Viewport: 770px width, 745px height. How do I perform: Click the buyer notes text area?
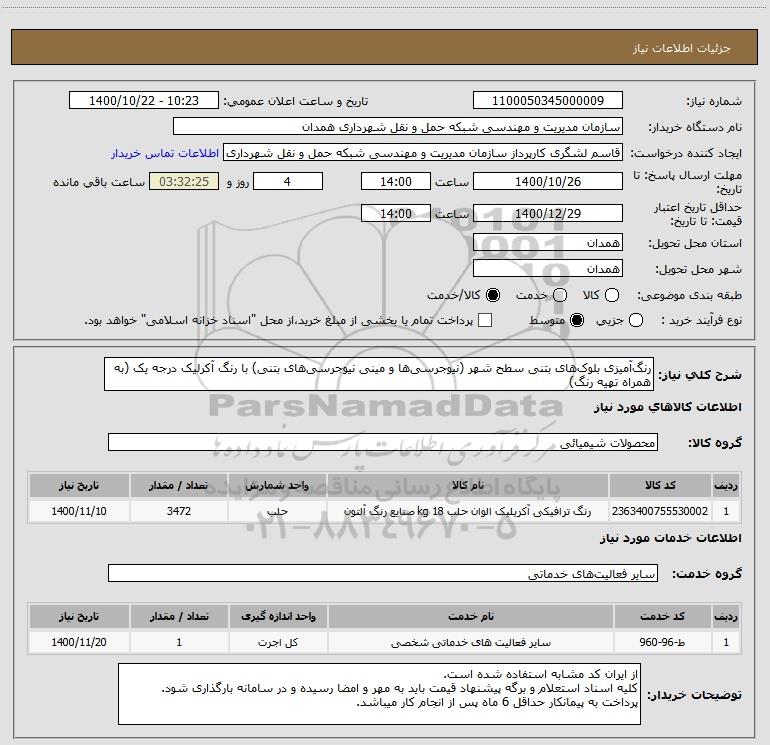point(380,693)
